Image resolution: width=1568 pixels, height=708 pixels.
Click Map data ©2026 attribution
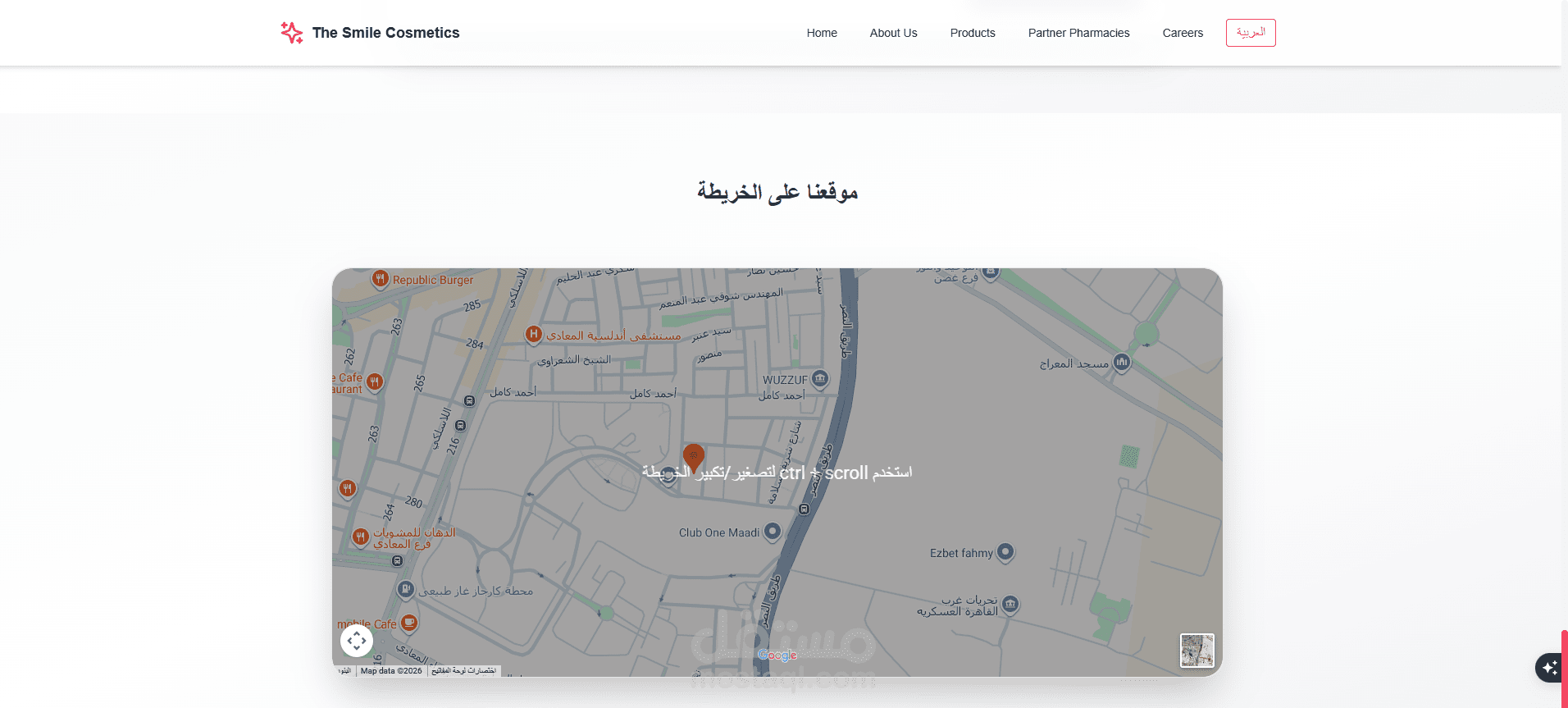pos(391,671)
